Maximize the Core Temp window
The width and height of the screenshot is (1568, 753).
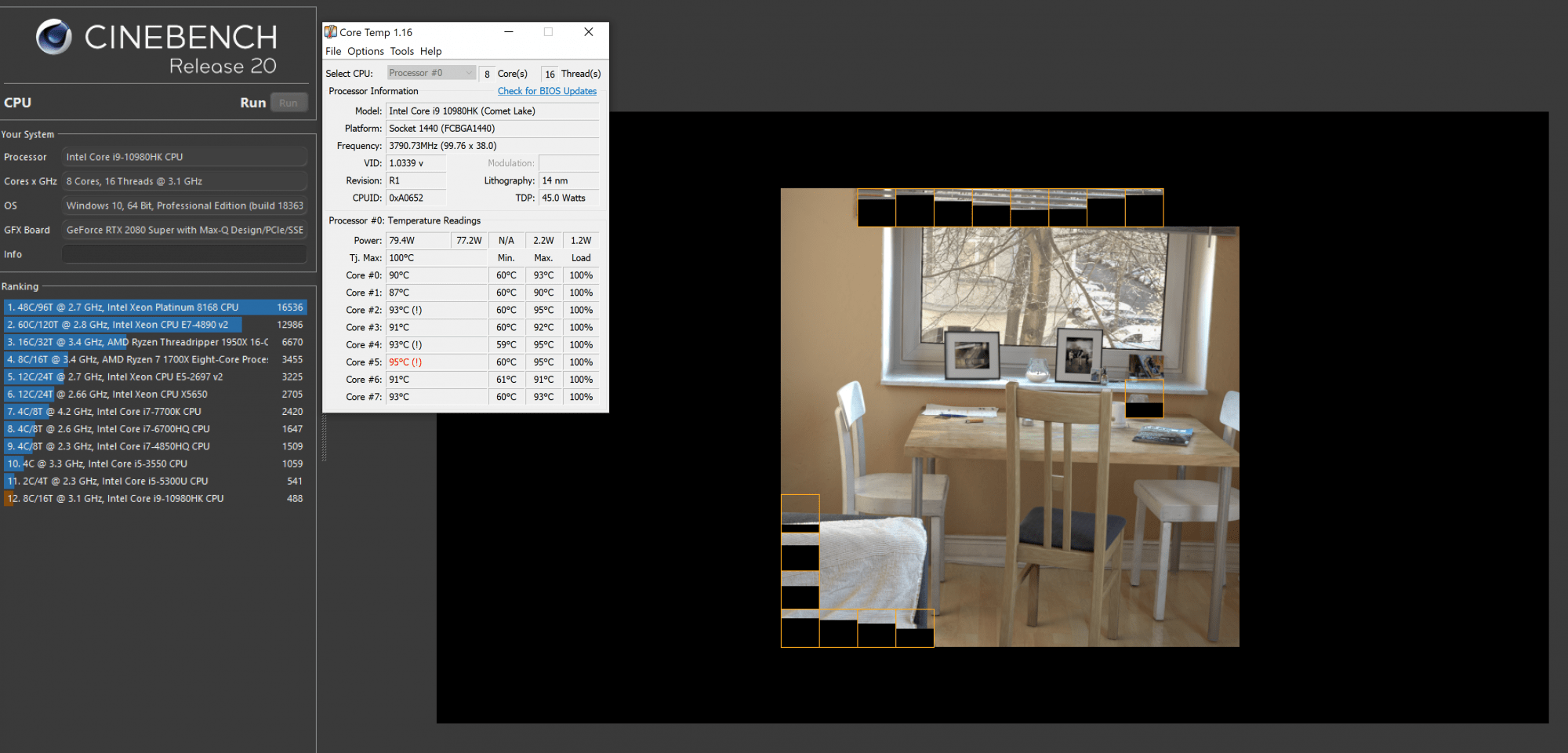point(548,32)
